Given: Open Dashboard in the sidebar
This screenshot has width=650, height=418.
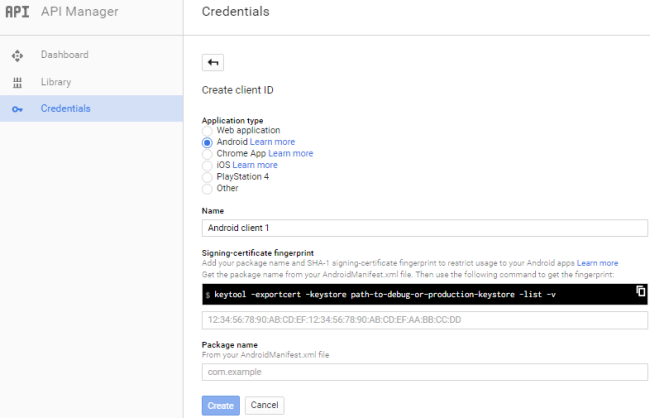Looking at the screenshot, I should coord(64,55).
